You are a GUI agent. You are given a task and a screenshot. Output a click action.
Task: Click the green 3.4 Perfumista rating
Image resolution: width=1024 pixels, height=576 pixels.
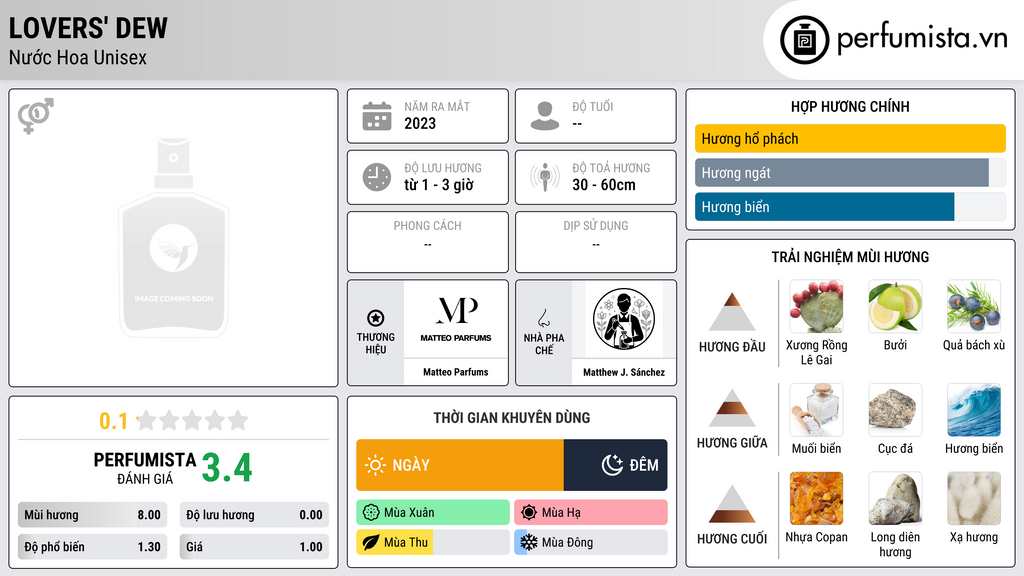[227, 468]
